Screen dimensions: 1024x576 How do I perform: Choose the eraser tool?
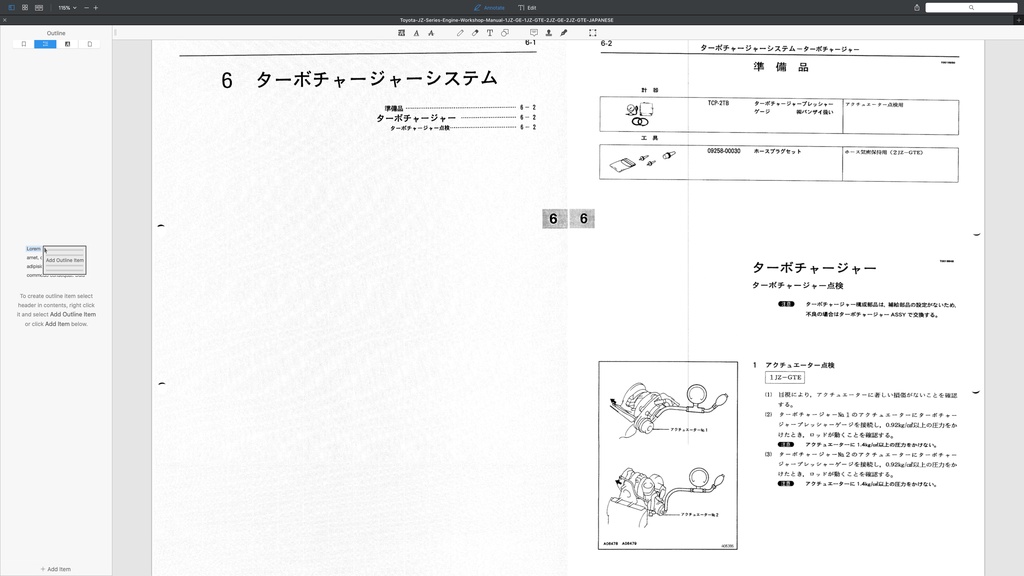pos(475,33)
